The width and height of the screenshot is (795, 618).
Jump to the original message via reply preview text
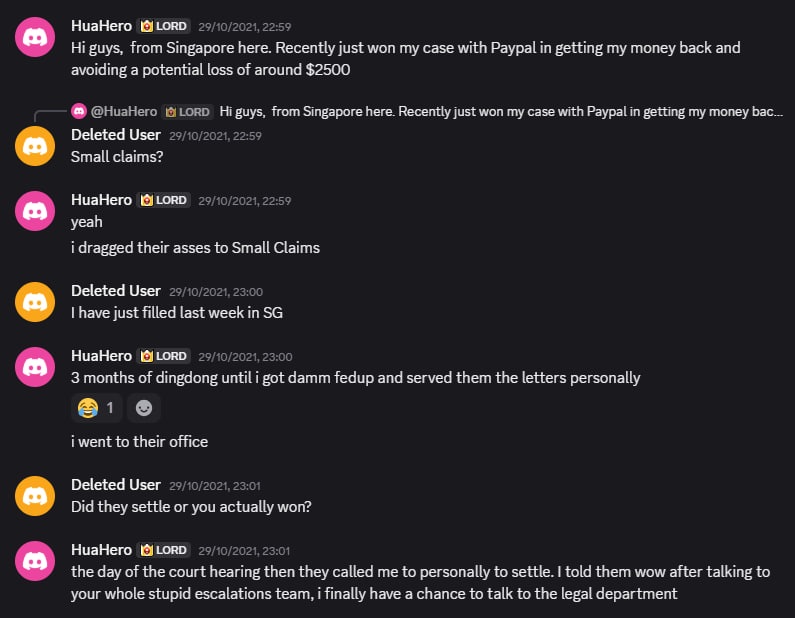(x=500, y=111)
